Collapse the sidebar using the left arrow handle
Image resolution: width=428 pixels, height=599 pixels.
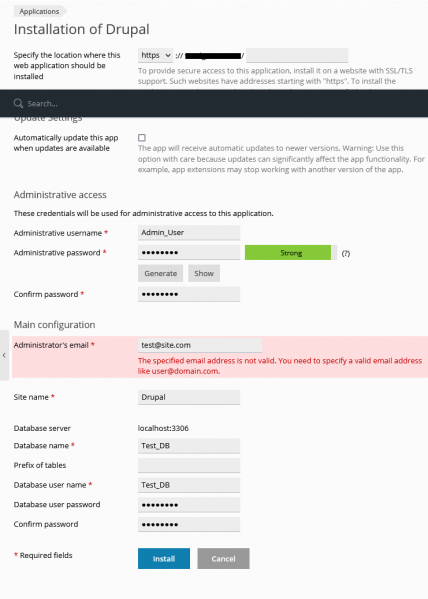point(4,355)
